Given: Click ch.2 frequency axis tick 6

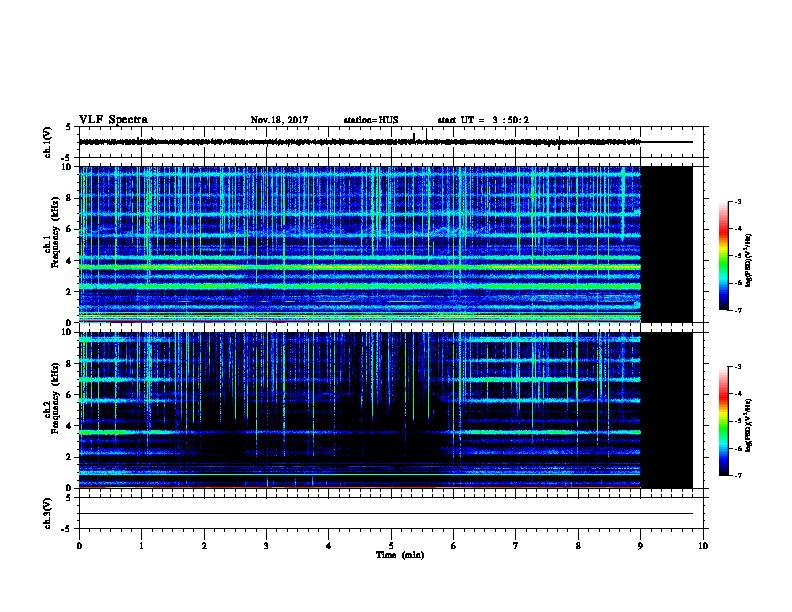Looking at the screenshot, I should [70, 395].
